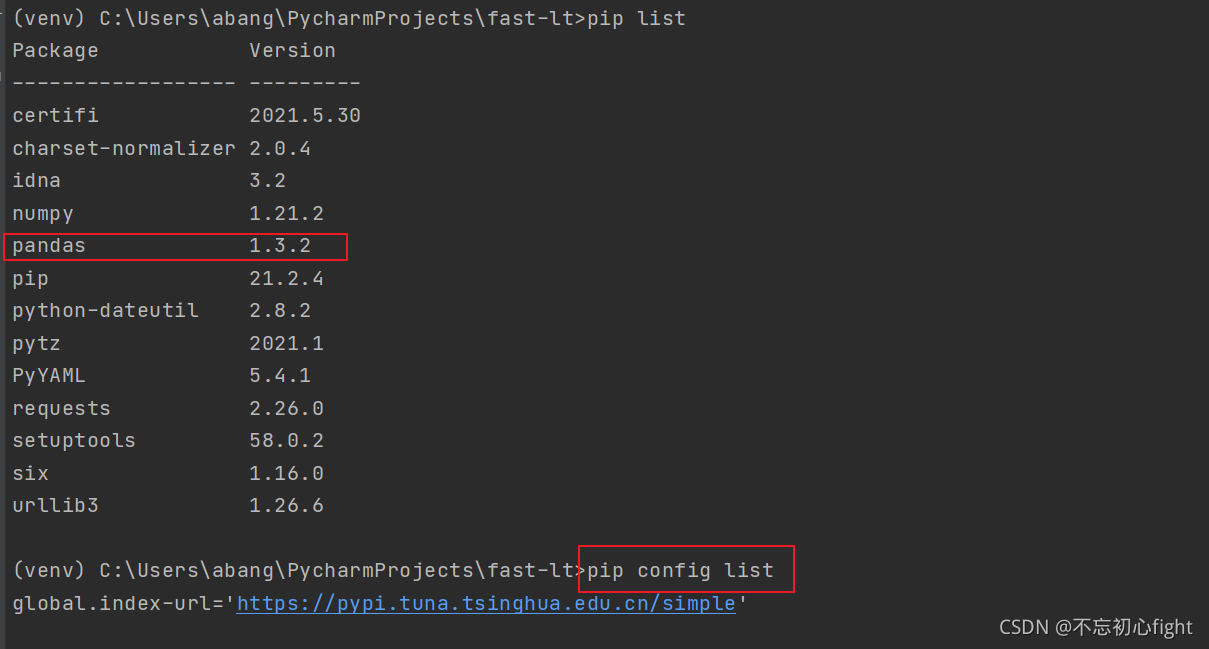
Task: Click the highlighted pandas package row
Action: point(175,246)
